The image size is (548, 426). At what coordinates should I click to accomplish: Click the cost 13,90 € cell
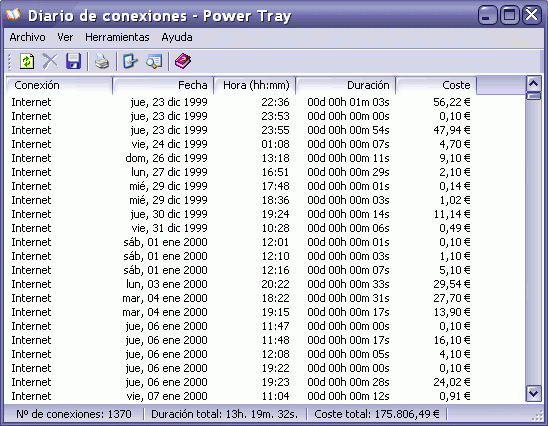pyautogui.click(x=452, y=312)
